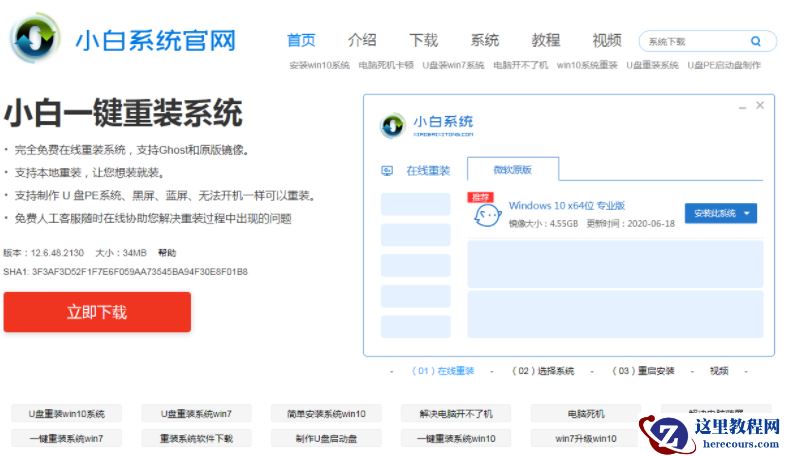Screen dimensions: 785x456
Task: Select the (02) 选择系统 step
Action: [x=543, y=371]
